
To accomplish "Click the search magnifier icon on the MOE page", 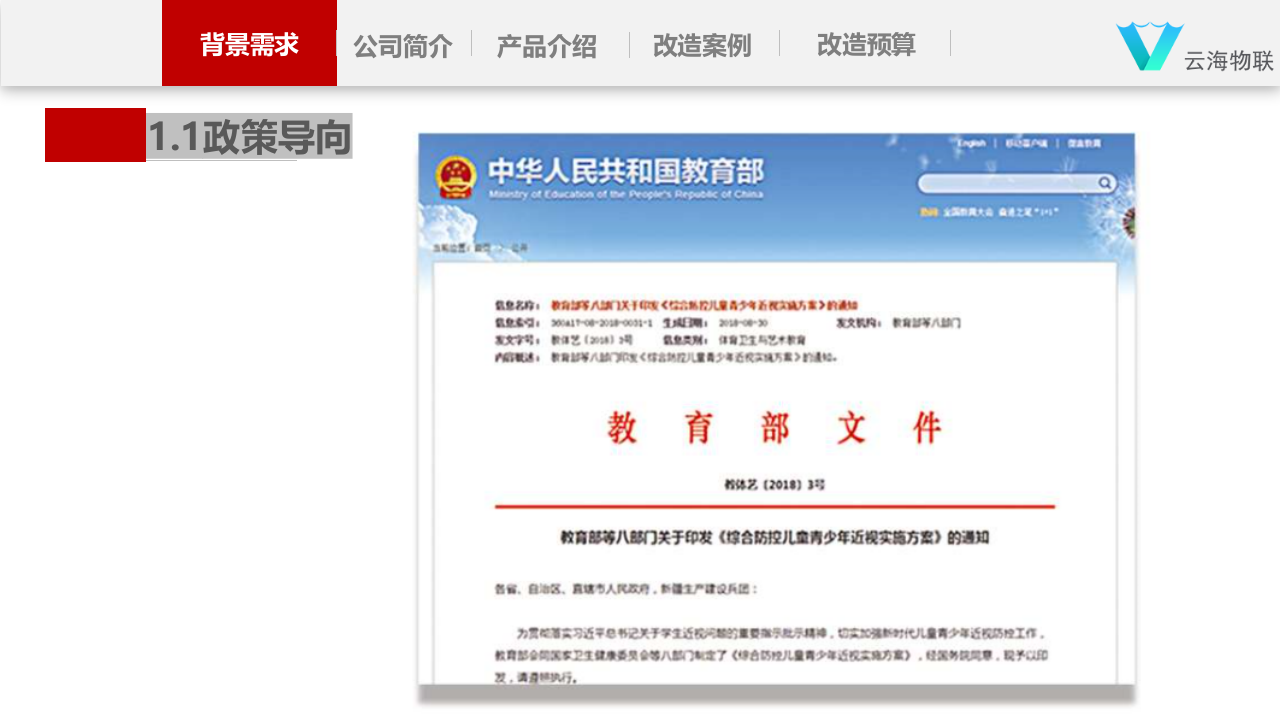I will [1106, 183].
